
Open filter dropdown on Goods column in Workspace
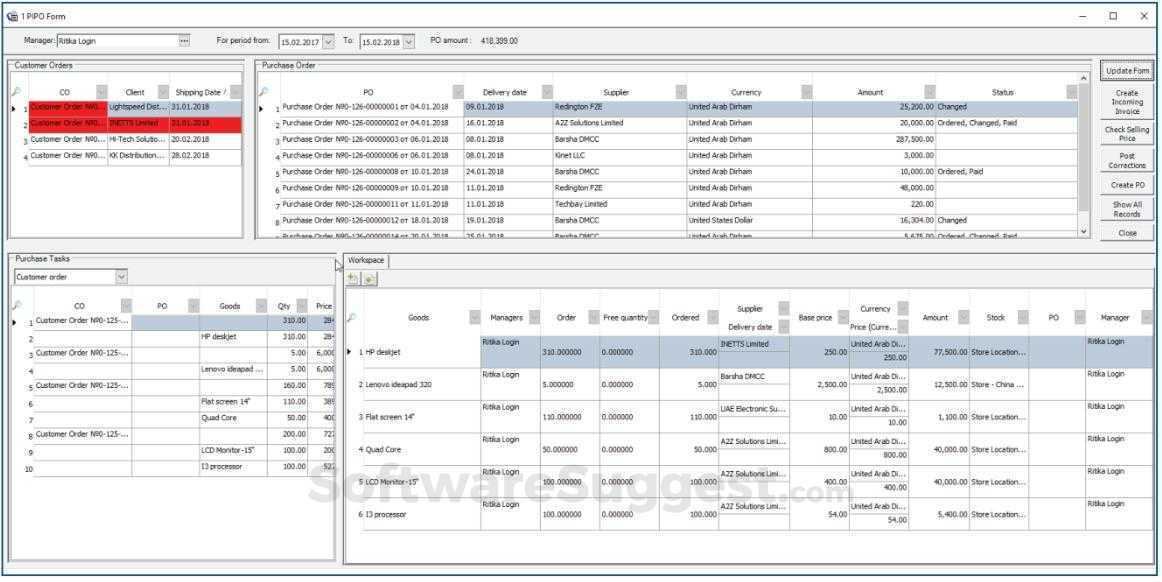coord(473,318)
